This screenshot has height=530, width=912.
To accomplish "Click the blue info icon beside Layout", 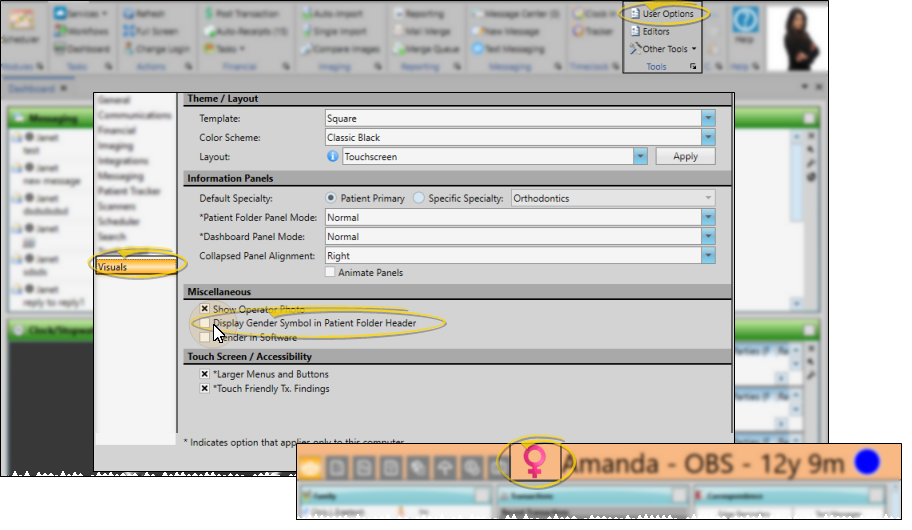I will pos(333,157).
